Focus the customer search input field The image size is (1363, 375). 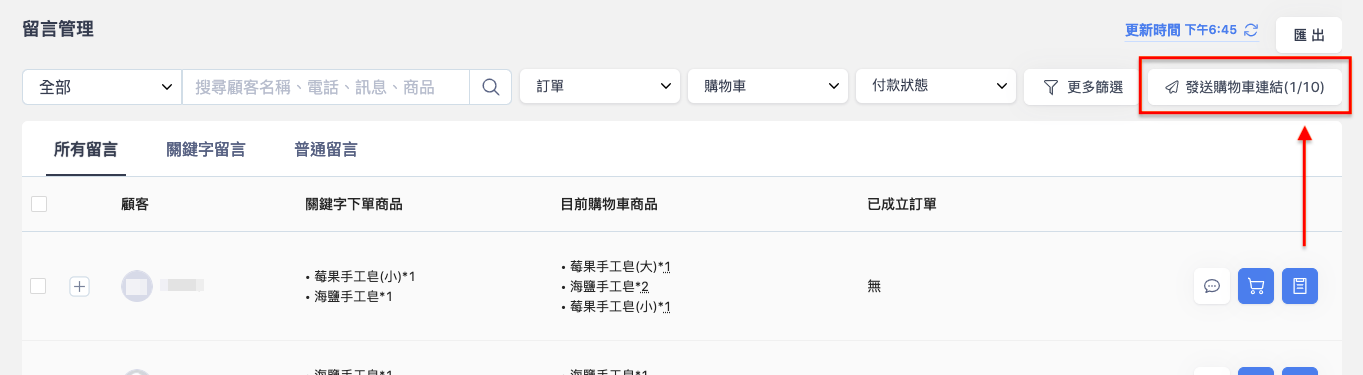pyautogui.click(x=326, y=87)
